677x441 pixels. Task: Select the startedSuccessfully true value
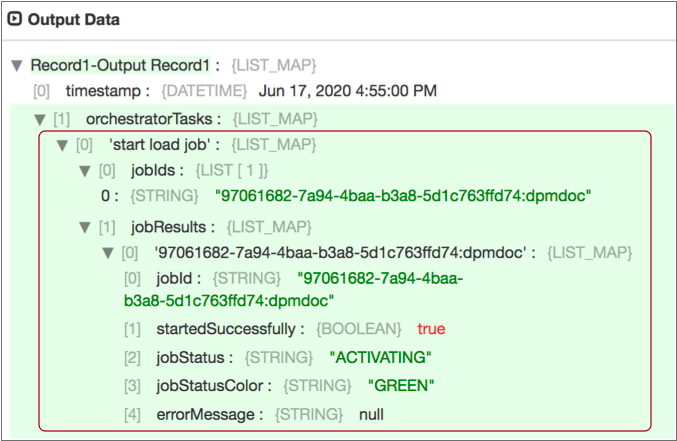tap(431, 328)
